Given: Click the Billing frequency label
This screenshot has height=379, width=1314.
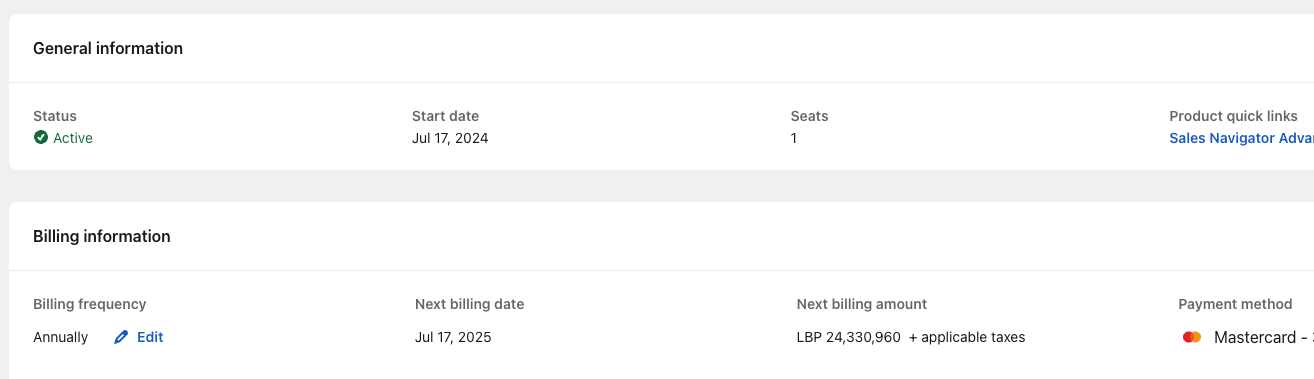Looking at the screenshot, I should point(90,304).
